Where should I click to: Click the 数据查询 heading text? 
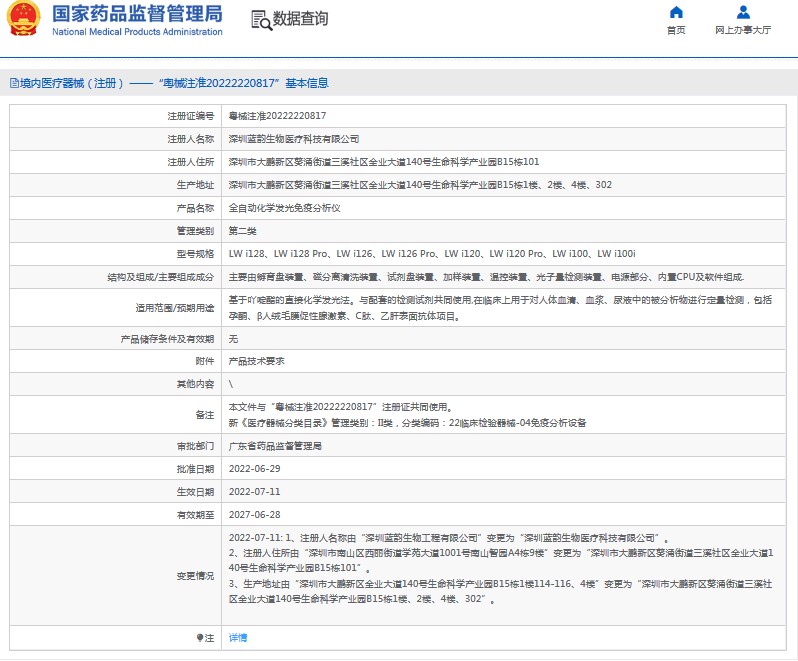tap(300, 19)
